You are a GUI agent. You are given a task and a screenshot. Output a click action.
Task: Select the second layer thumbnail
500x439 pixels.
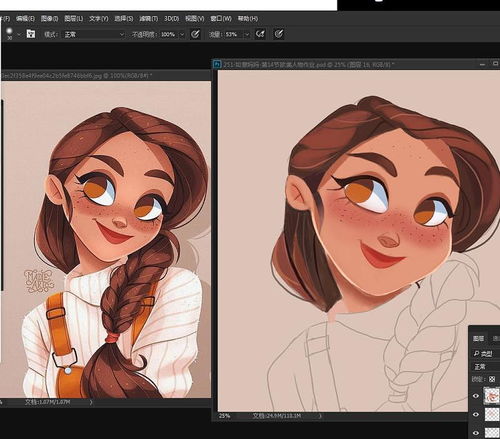tap(492, 415)
